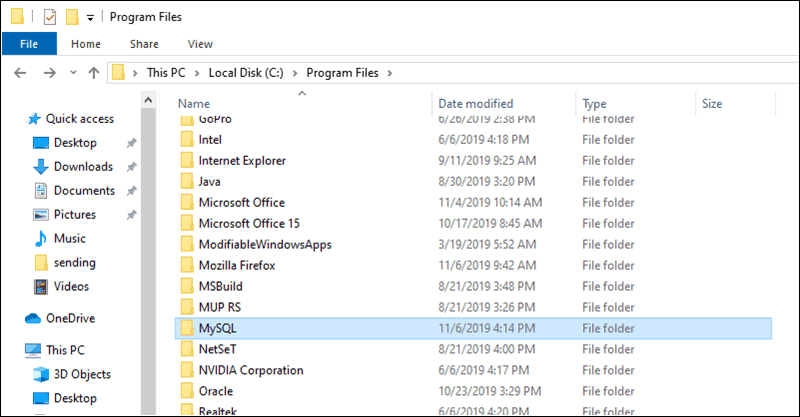The height and width of the screenshot is (417, 800).
Task: Go up one level with Up arrow
Action: tap(93, 73)
